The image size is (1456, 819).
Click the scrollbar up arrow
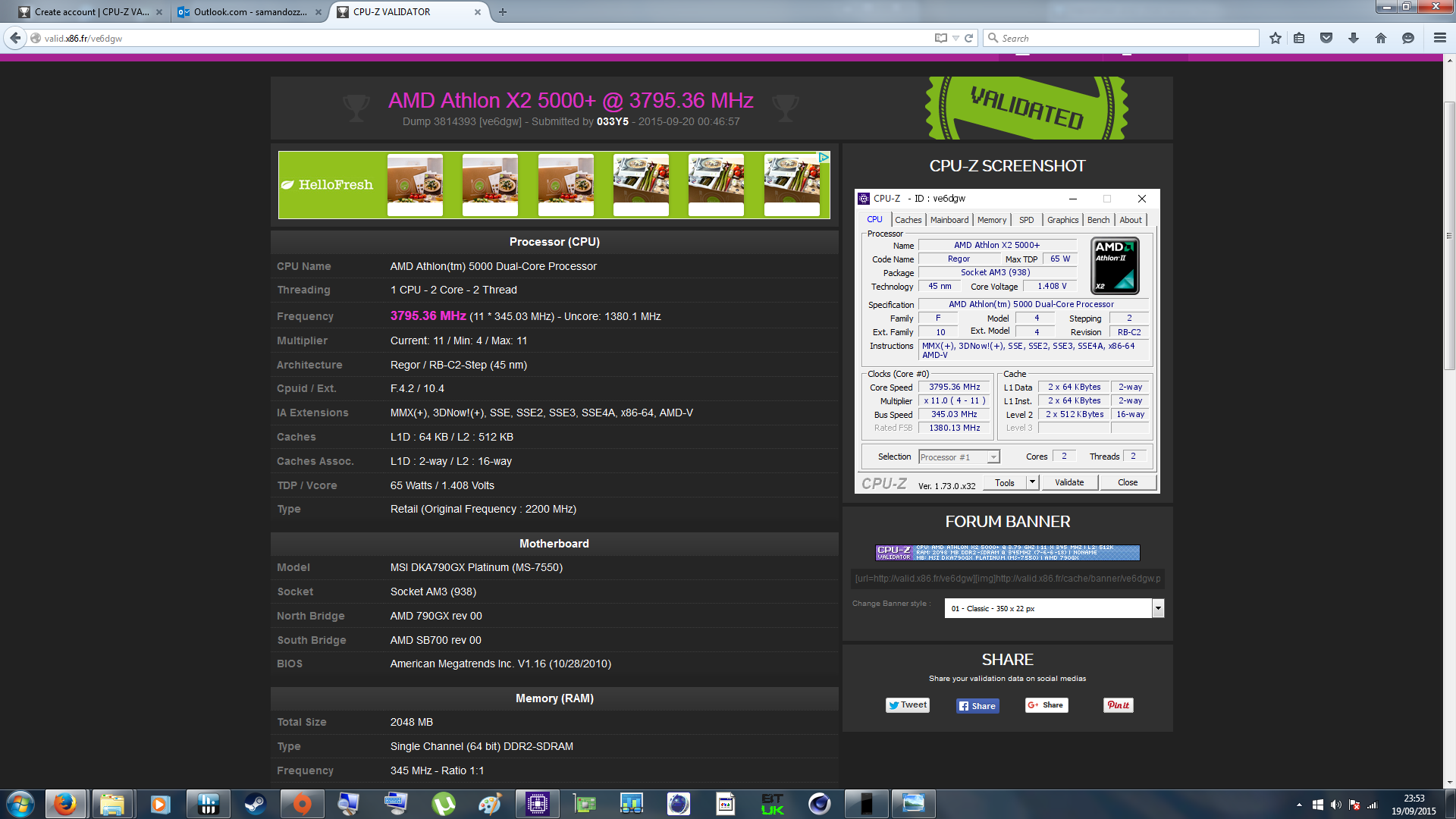coord(1449,61)
